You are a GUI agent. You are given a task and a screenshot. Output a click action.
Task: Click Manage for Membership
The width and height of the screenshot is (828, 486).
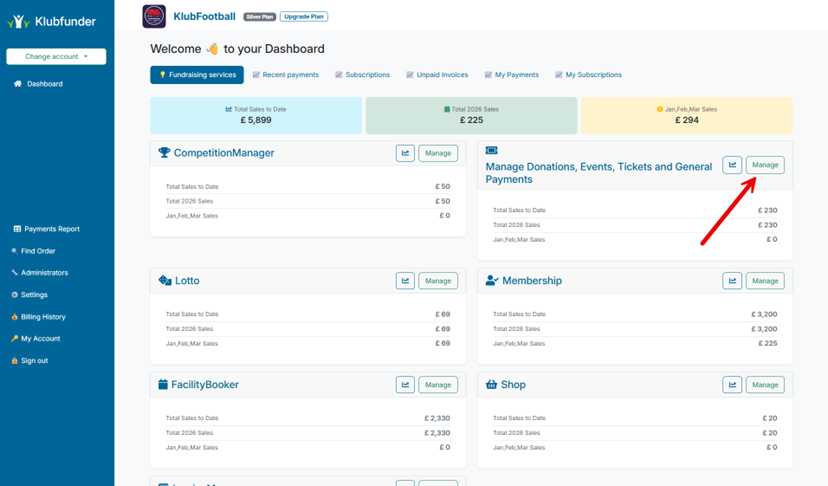(765, 281)
